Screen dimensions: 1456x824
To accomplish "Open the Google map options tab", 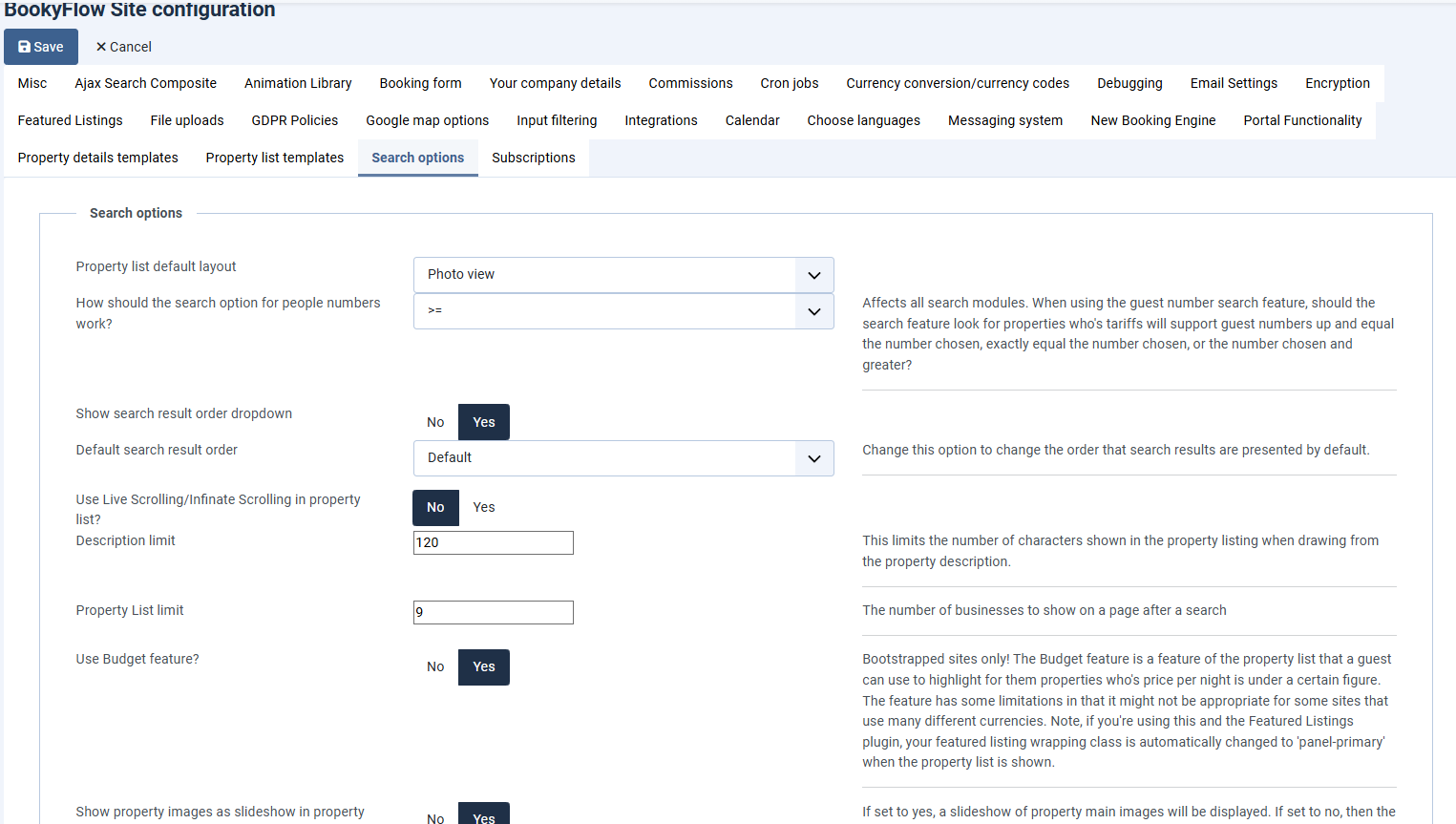I will [x=428, y=120].
